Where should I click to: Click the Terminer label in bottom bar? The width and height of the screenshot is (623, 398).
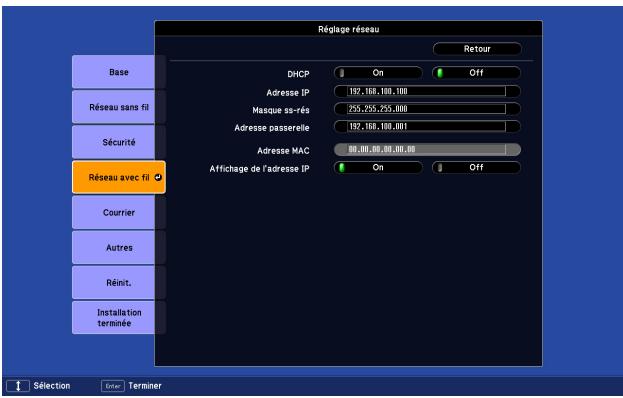[145, 386]
